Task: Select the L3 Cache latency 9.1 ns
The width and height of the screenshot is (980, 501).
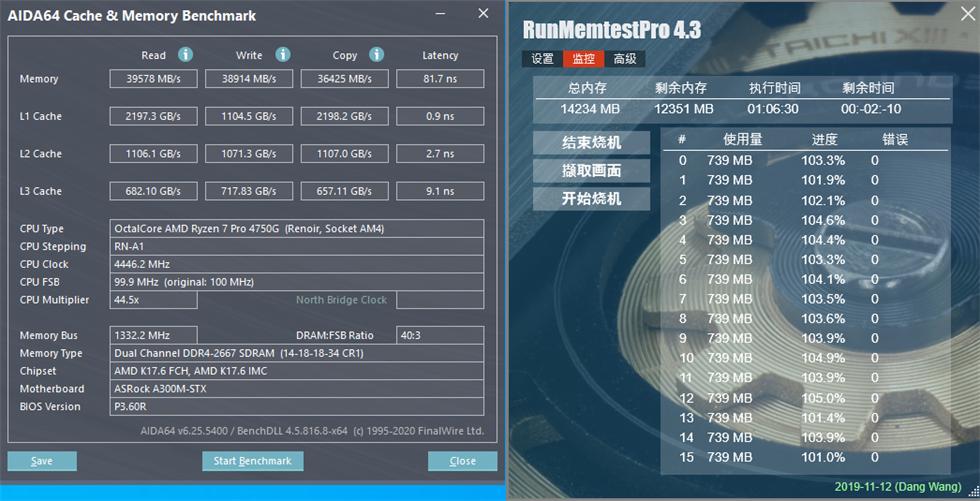Action: [440, 191]
